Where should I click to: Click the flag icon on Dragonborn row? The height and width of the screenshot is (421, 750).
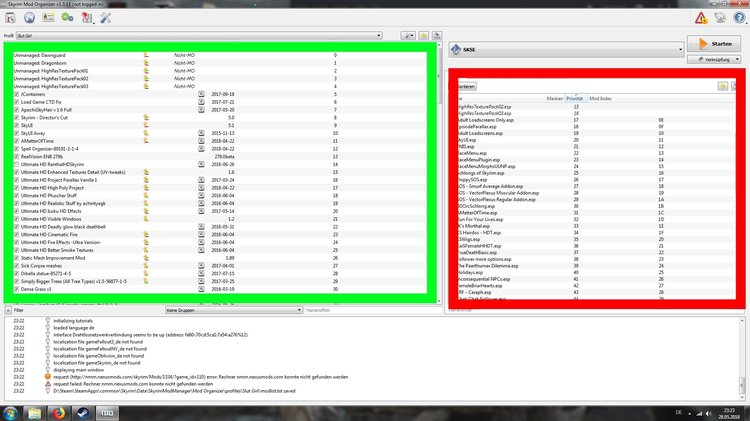tap(146, 63)
